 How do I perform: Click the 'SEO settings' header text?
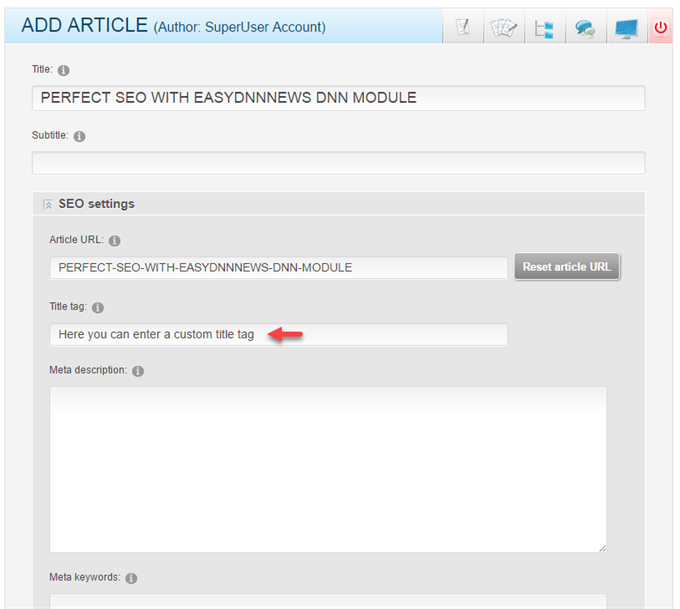96,204
